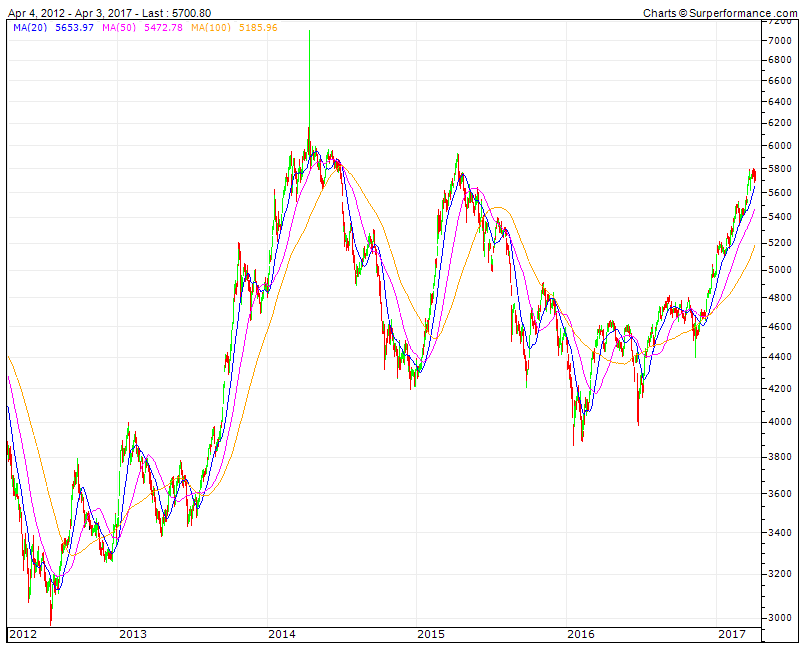
Task: Click the 7000 price axis label
Action: point(780,41)
